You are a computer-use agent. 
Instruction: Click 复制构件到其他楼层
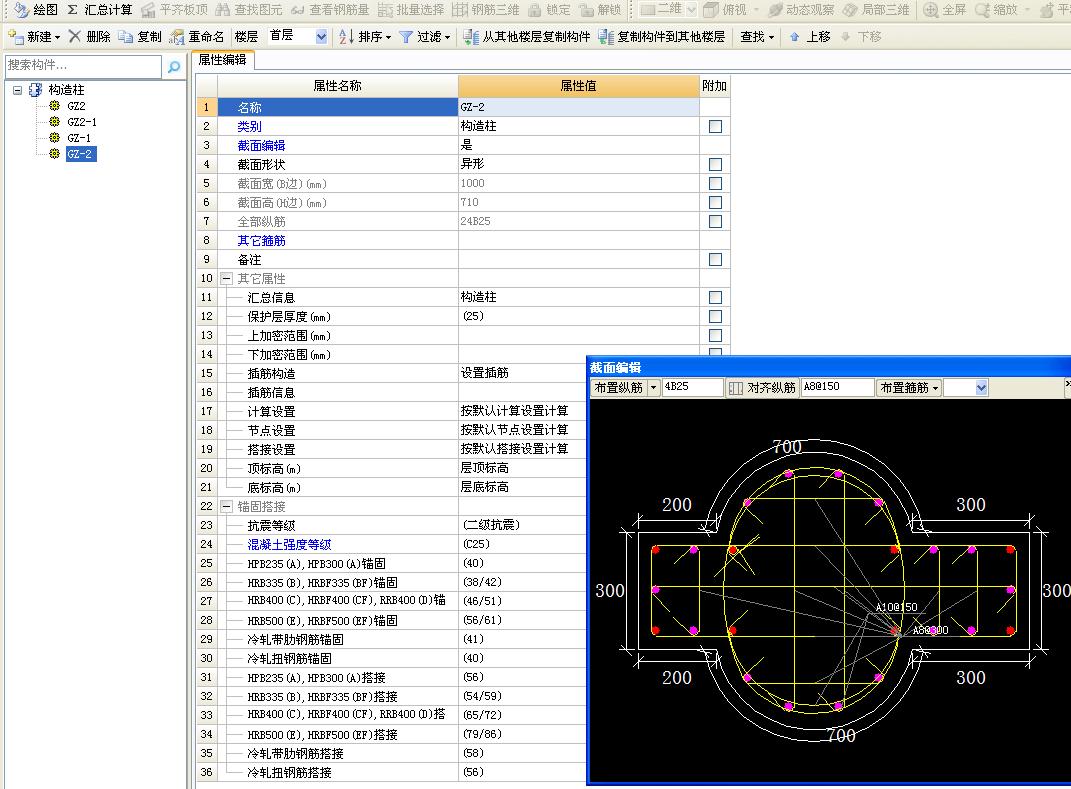click(661, 36)
